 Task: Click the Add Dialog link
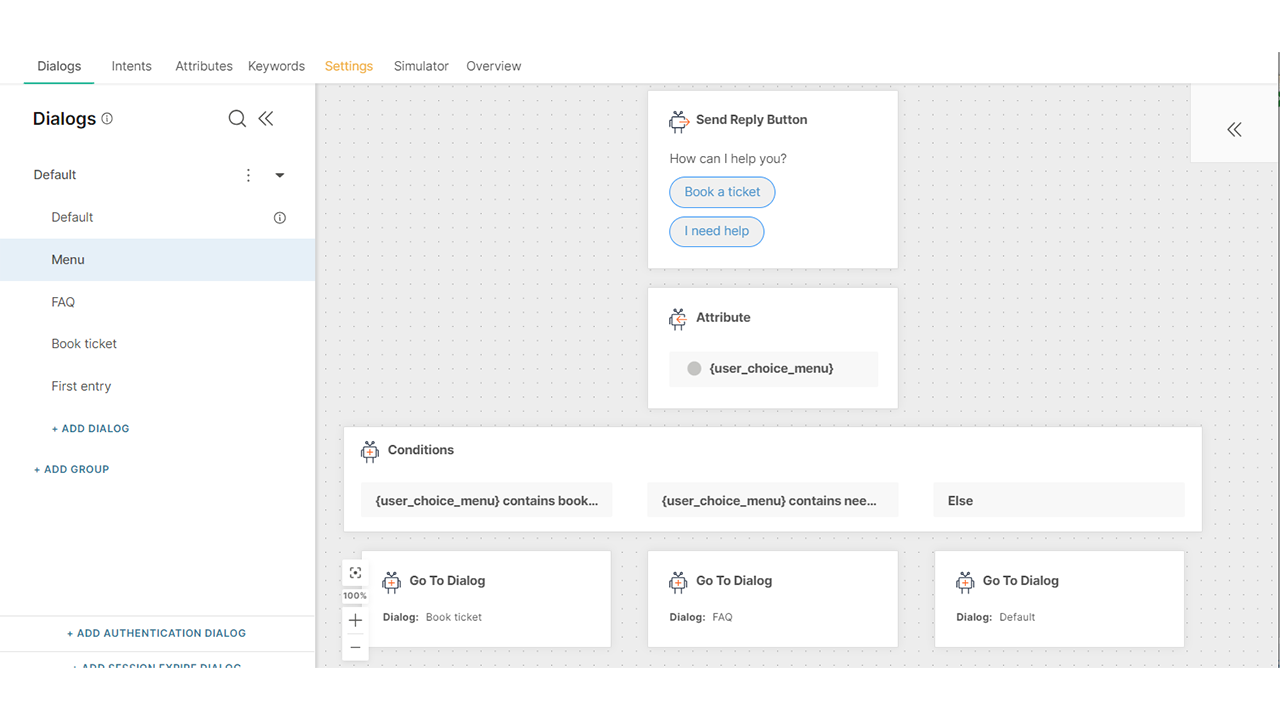pyautogui.click(x=91, y=428)
